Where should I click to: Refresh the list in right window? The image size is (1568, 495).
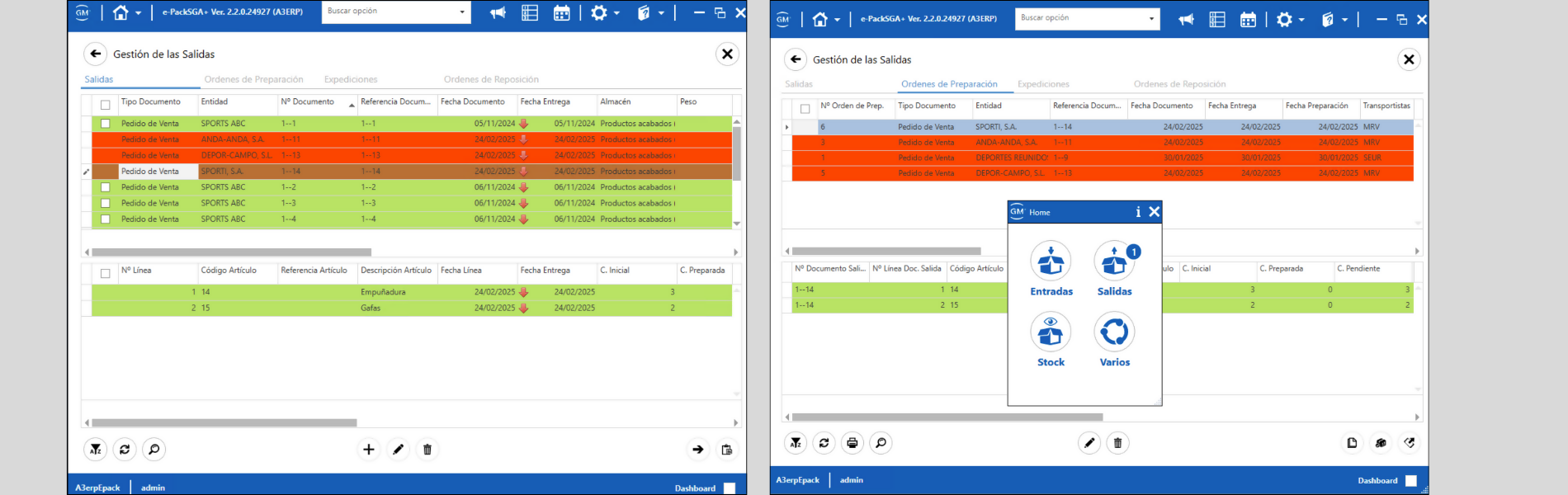(x=824, y=443)
